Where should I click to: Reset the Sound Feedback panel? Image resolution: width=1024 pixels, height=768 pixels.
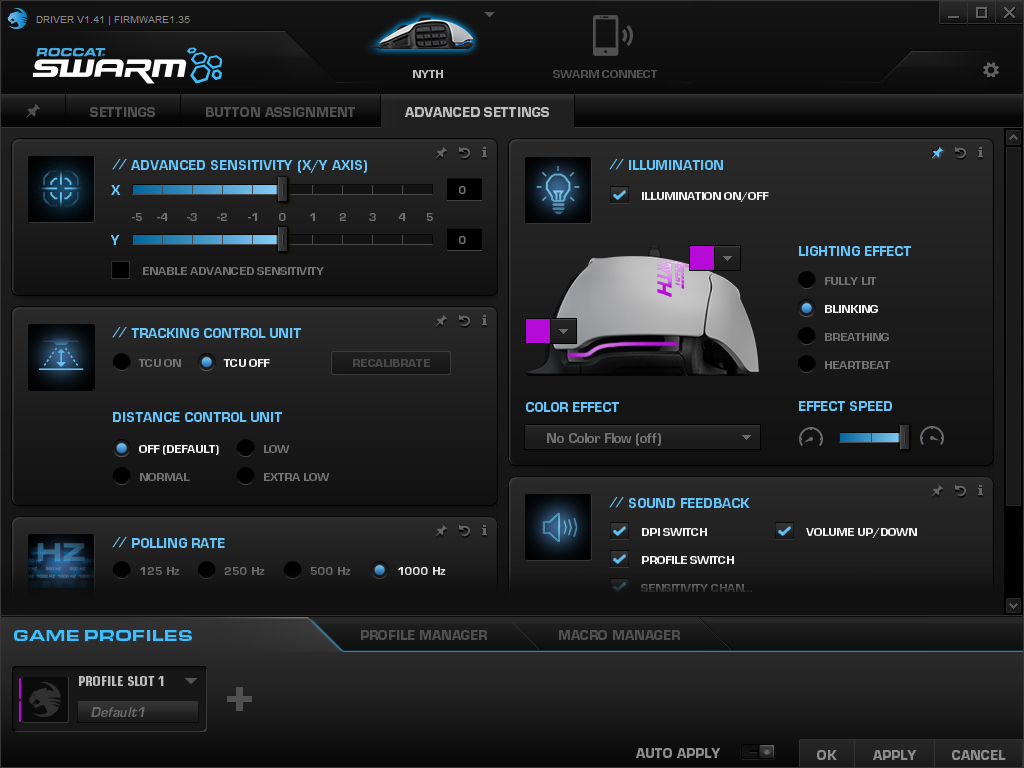(x=960, y=491)
